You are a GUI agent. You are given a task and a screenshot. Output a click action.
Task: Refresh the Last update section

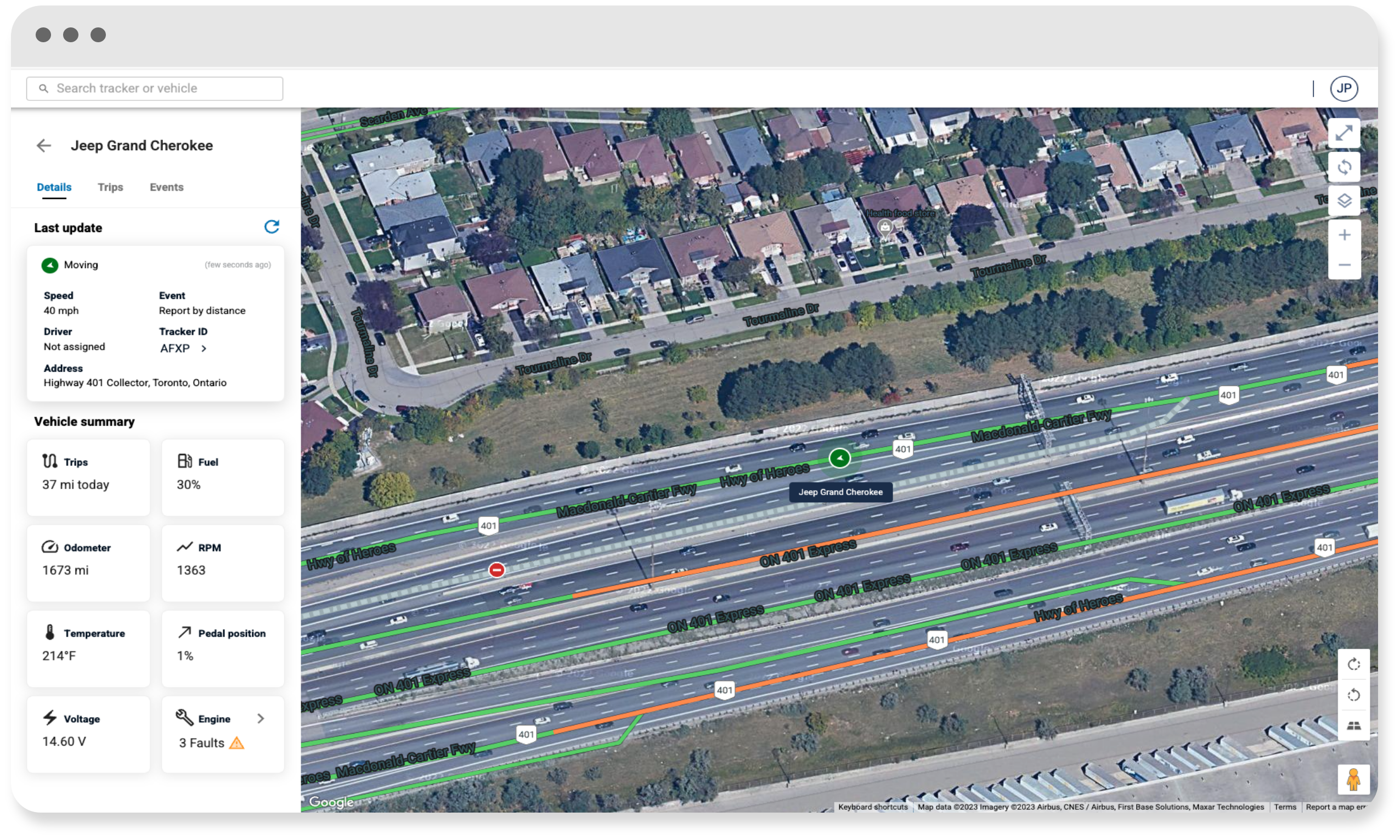tap(272, 227)
